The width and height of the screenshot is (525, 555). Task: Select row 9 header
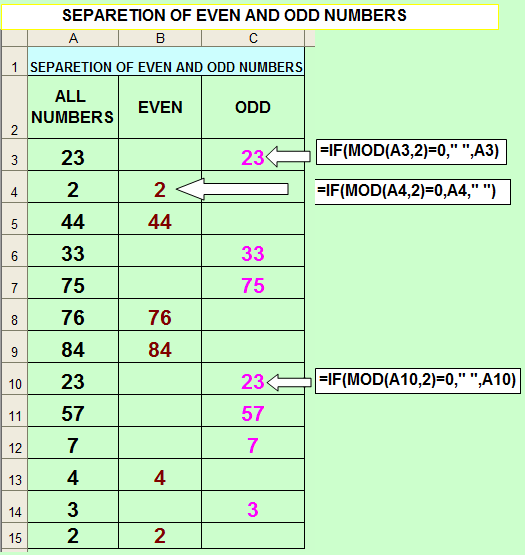pos(14,347)
